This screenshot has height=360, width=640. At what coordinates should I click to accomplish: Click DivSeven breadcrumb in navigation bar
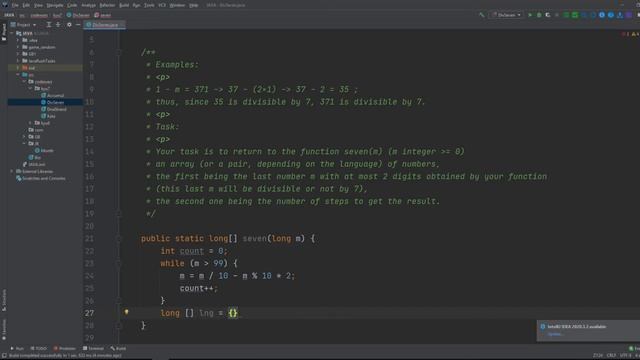[78, 15]
